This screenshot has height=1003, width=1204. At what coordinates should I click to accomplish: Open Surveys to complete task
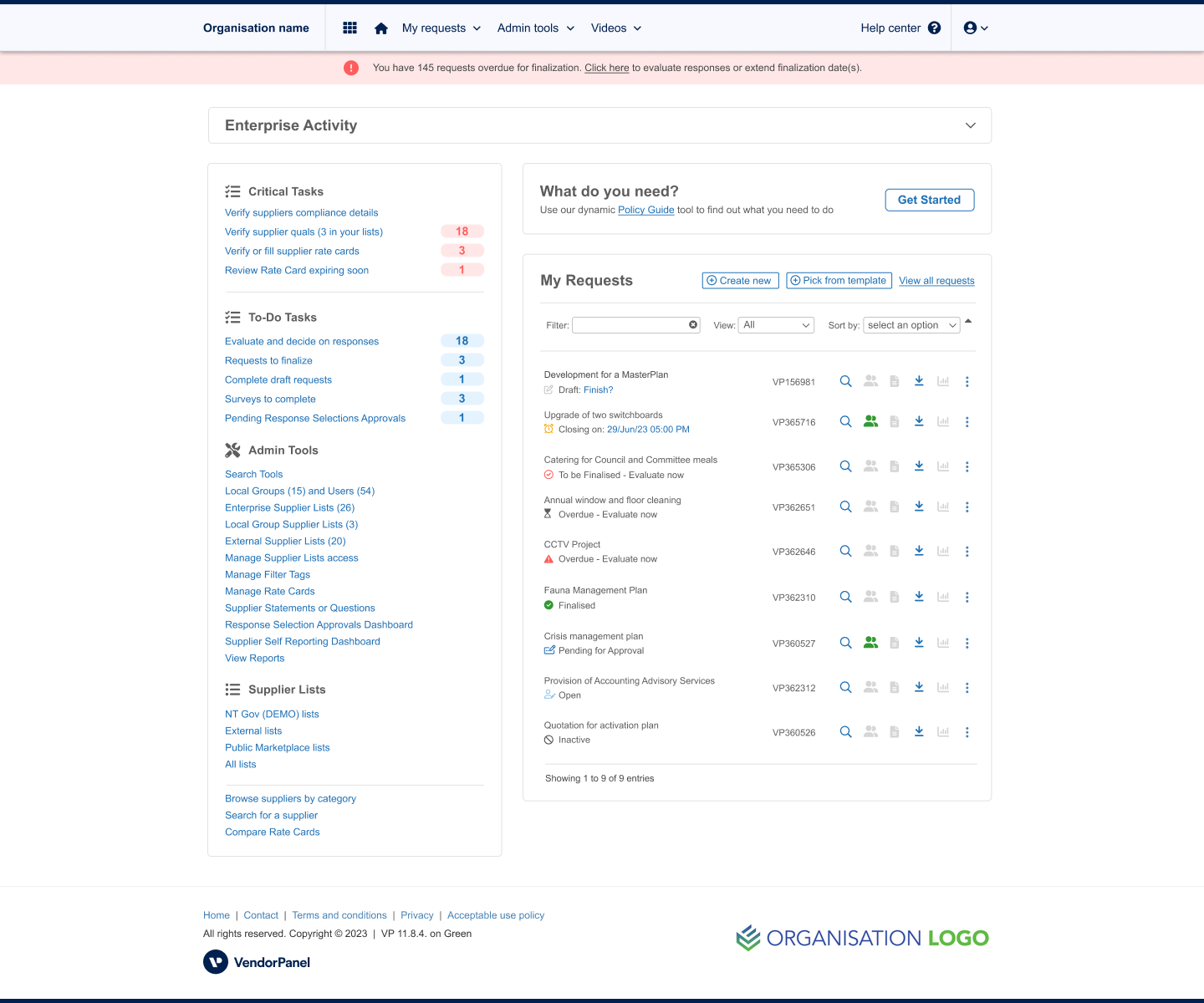tap(270, 399)
